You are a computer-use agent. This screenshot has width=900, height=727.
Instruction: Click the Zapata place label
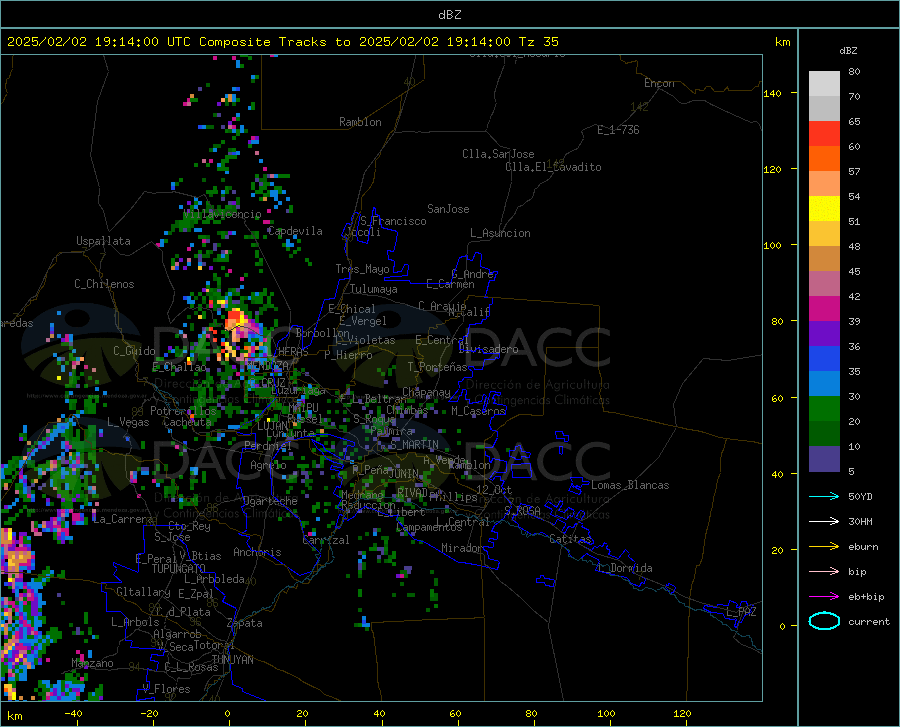pyautogui.click(x=245, y=623)
